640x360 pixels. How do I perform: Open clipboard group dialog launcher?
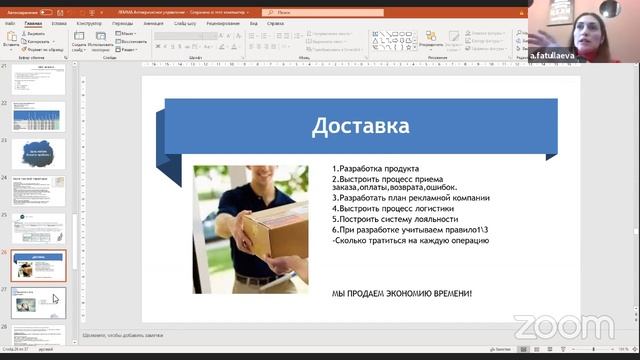[66, 58]
